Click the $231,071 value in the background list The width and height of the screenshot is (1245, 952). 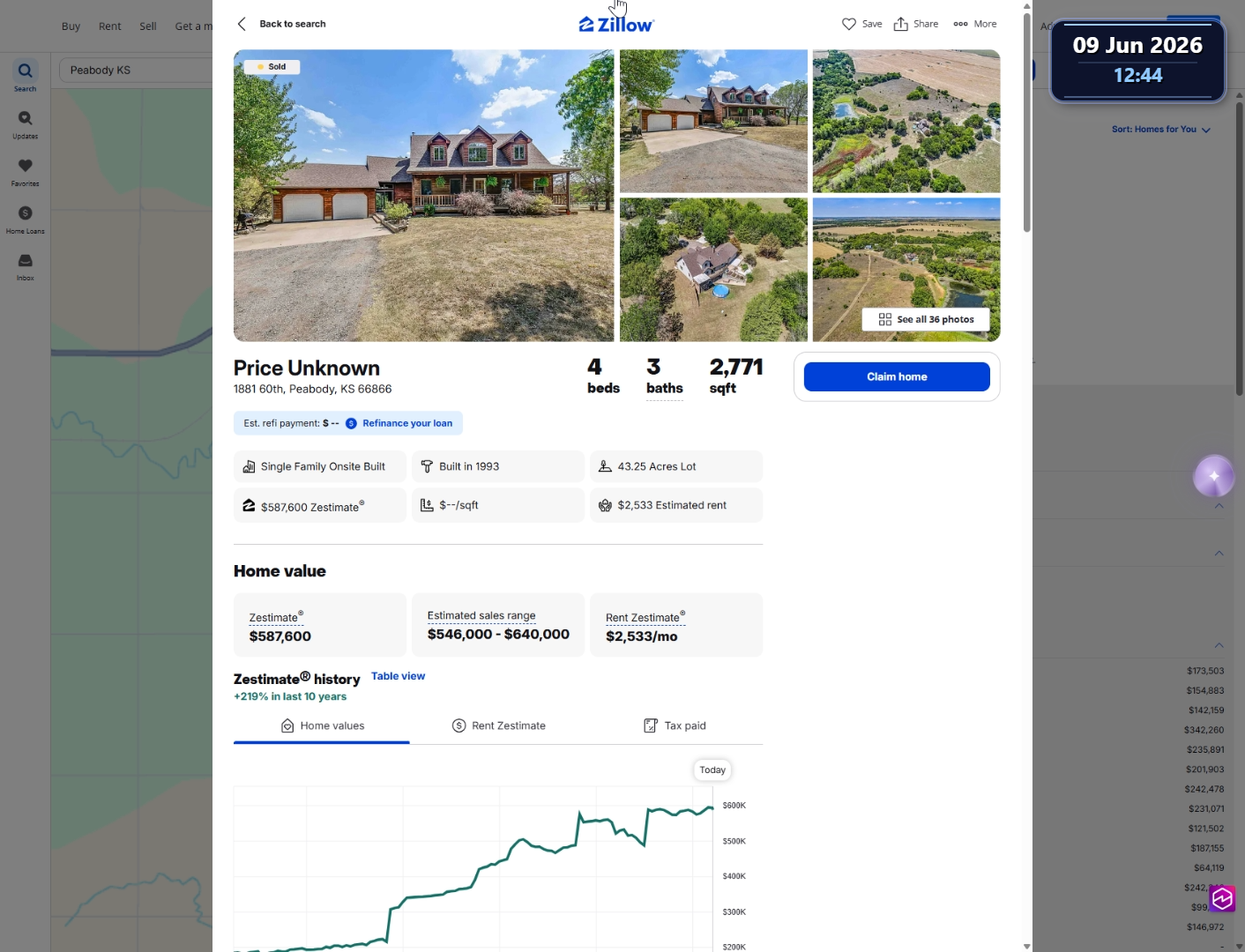(1206, 808)
